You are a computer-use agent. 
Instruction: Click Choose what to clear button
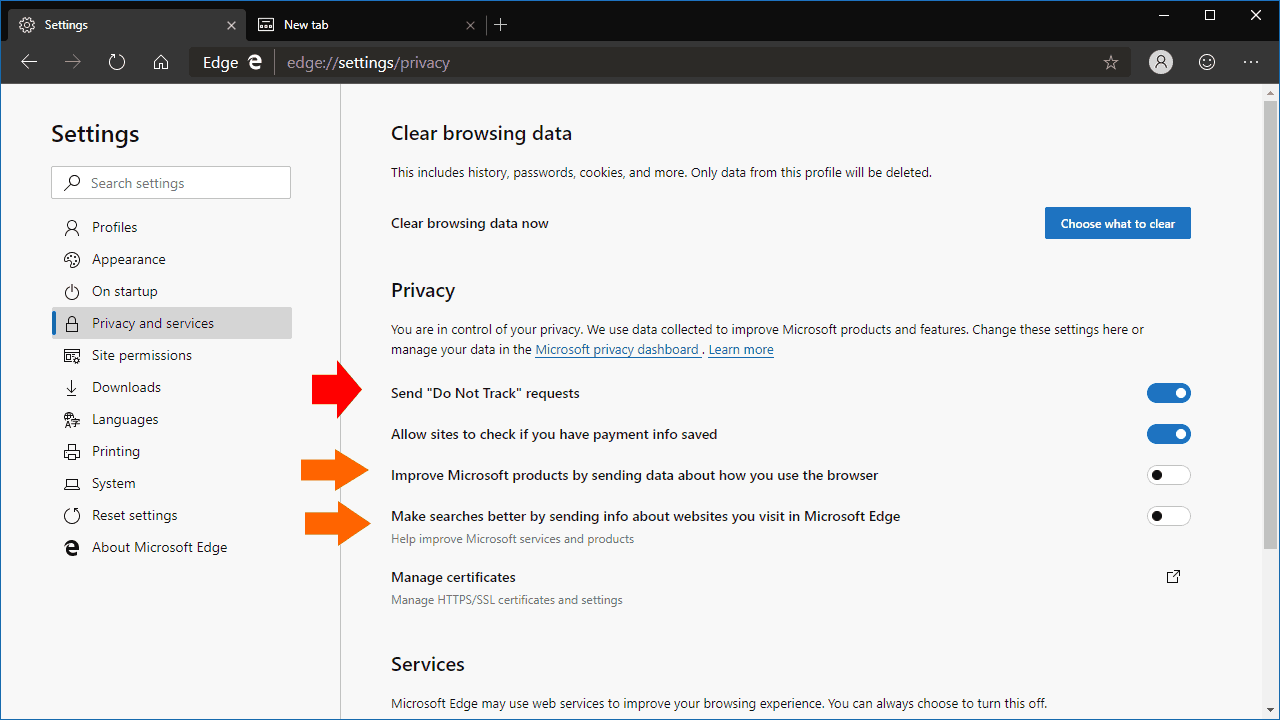(x=1118, y=223)
